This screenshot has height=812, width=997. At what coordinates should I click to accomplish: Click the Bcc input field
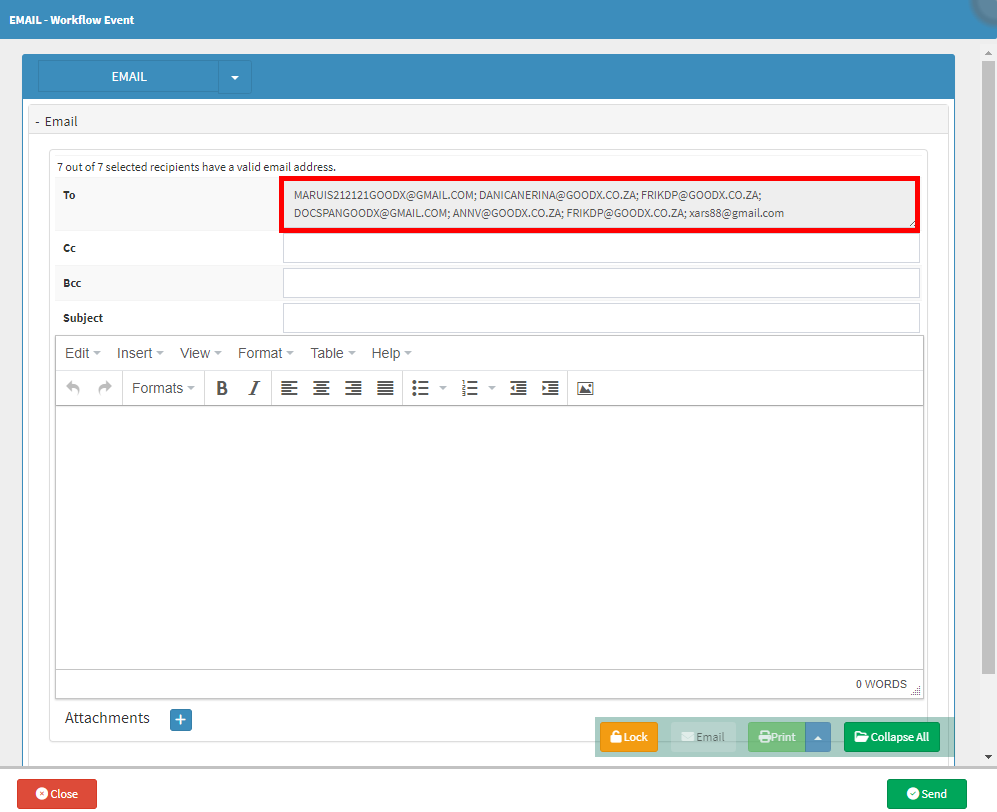tap(601, 283)
